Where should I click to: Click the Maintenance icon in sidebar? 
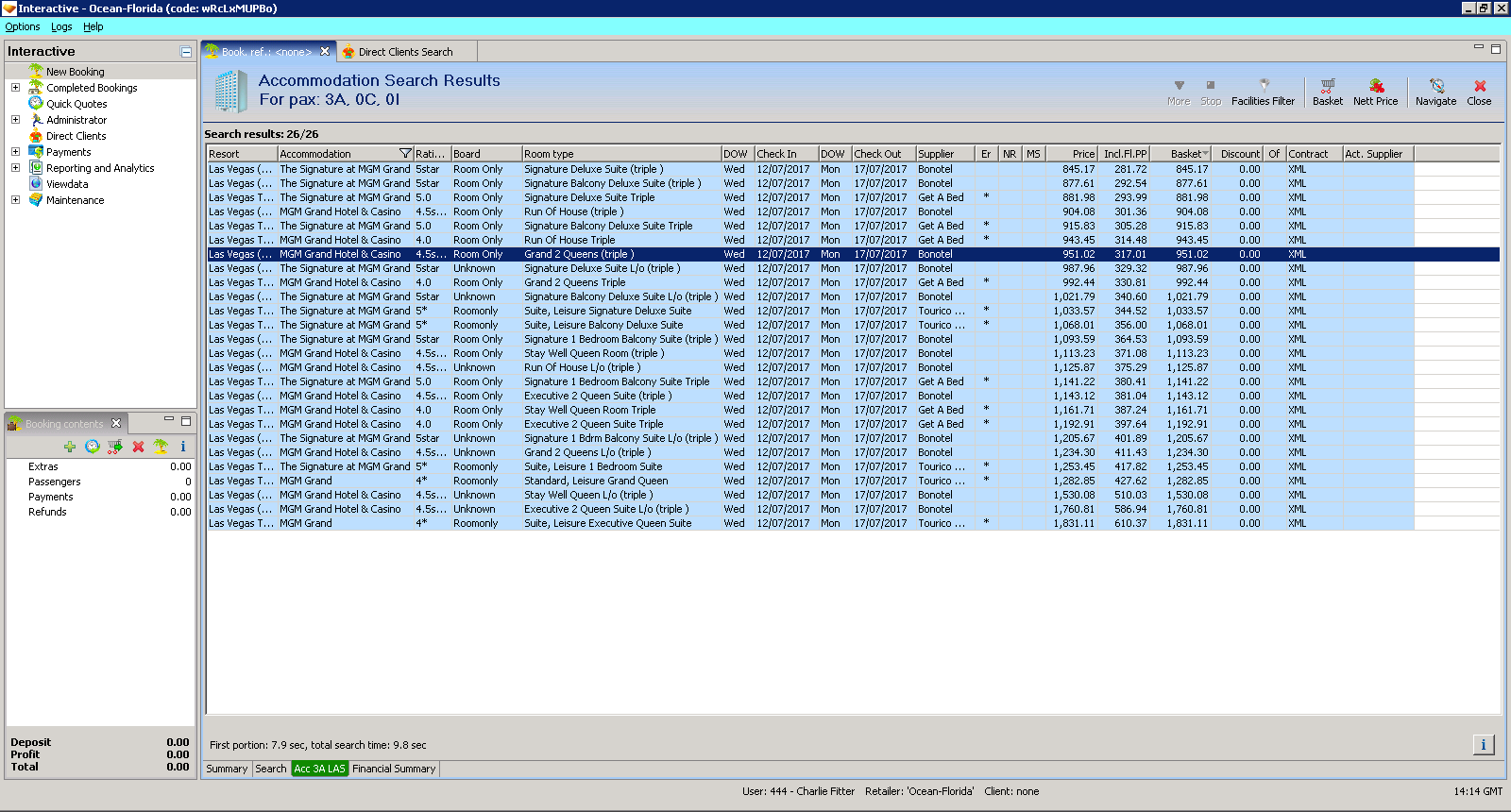coord(36,200)
